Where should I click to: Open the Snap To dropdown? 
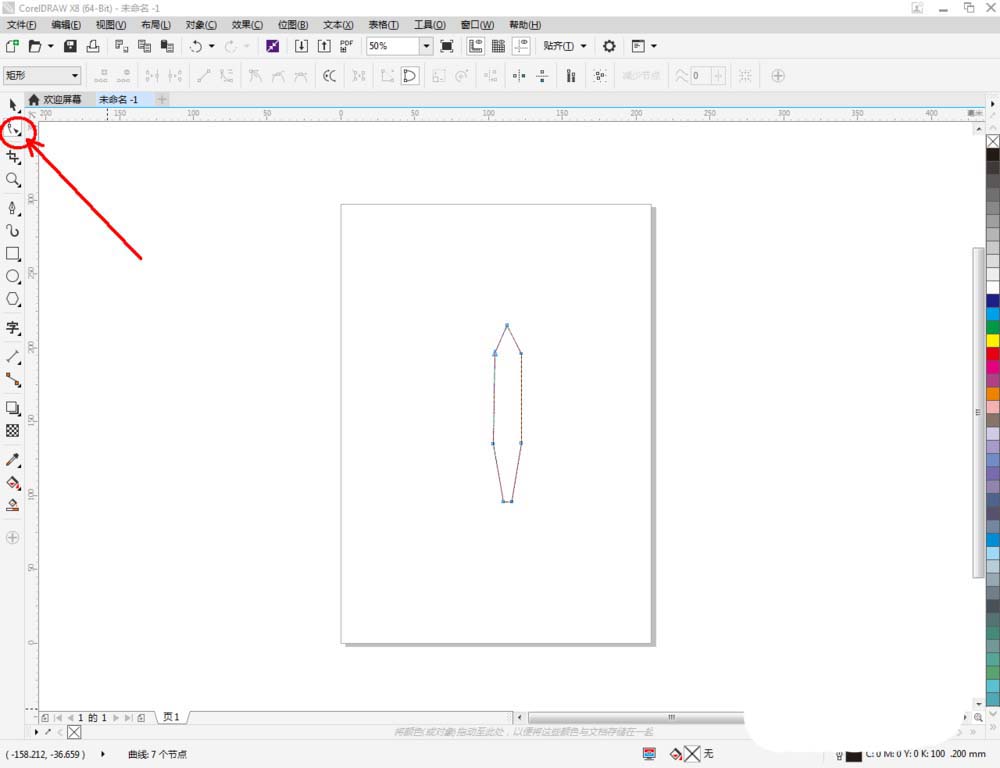[564, 46]
